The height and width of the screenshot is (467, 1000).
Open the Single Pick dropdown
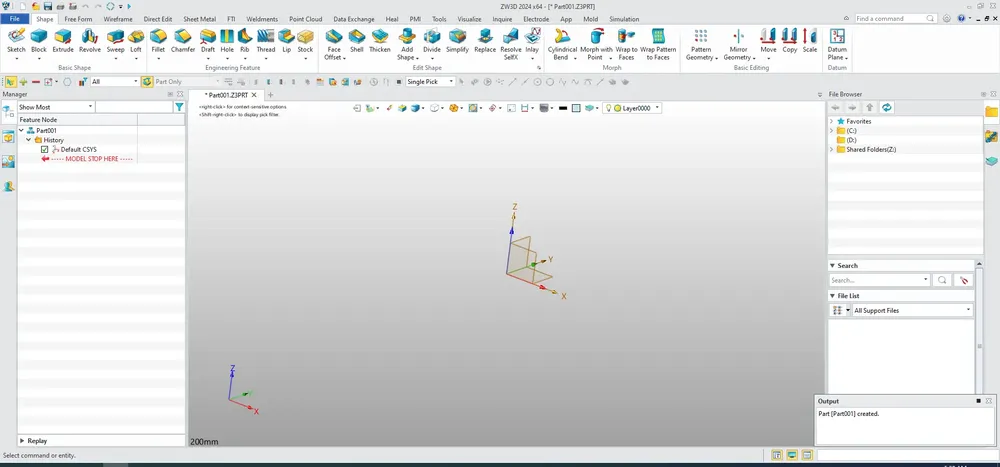coord(430,82)
